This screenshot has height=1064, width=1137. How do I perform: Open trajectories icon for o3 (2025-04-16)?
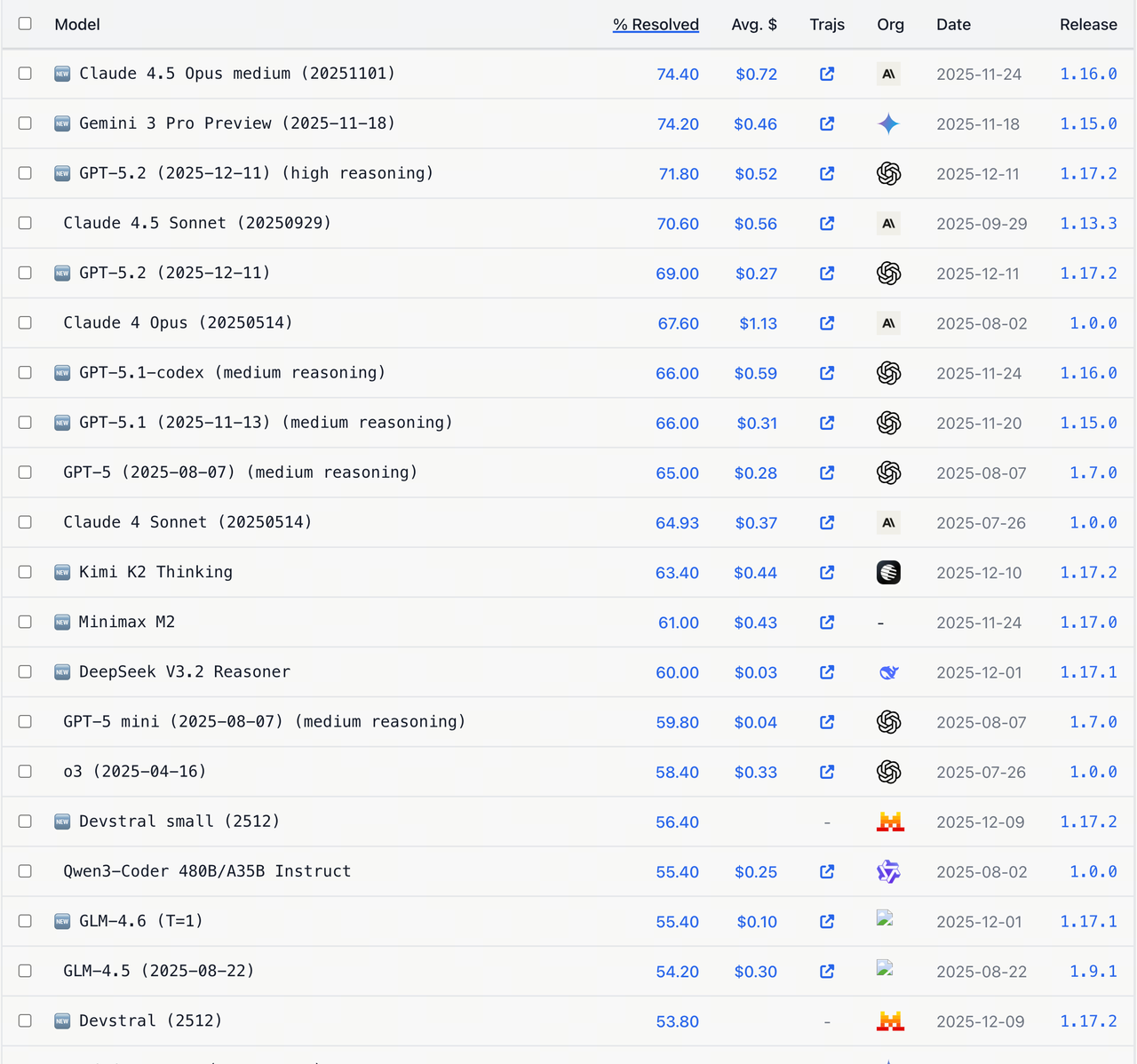(827, 773)
